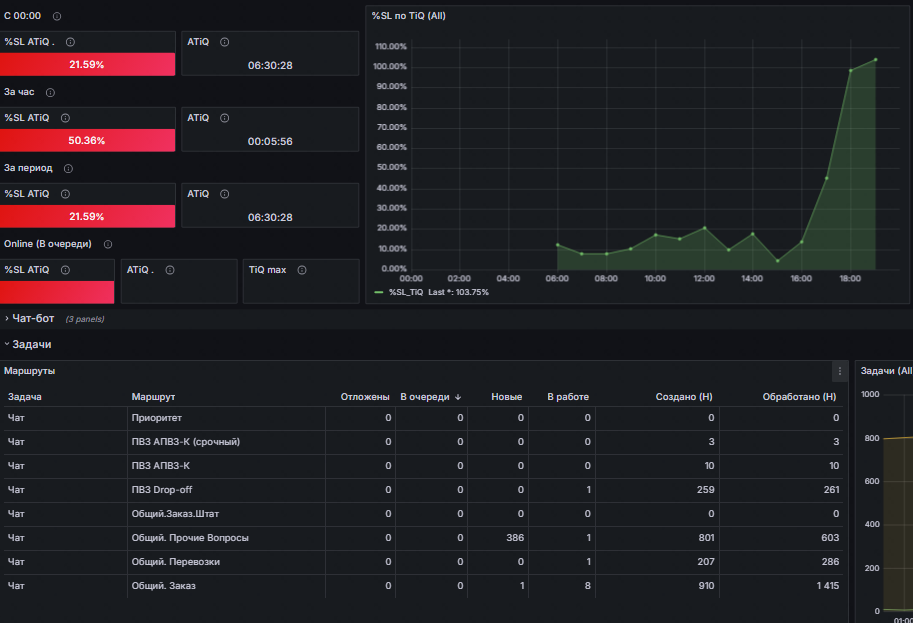Toggle sort arrow on 'В очереди' column
This screenshot has height=623, width=913.
coord(458,397)
